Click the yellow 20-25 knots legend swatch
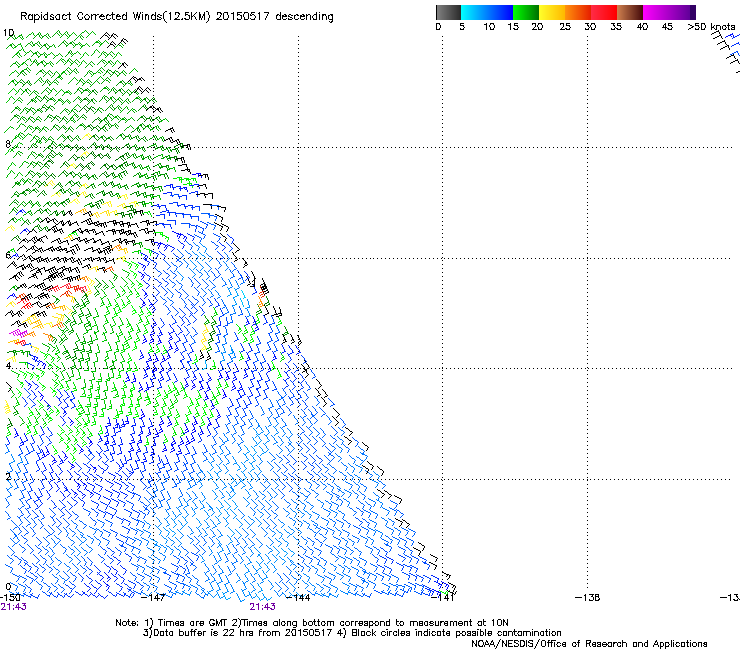The height and width of the screenshot is (650, 740). [552, 12]
